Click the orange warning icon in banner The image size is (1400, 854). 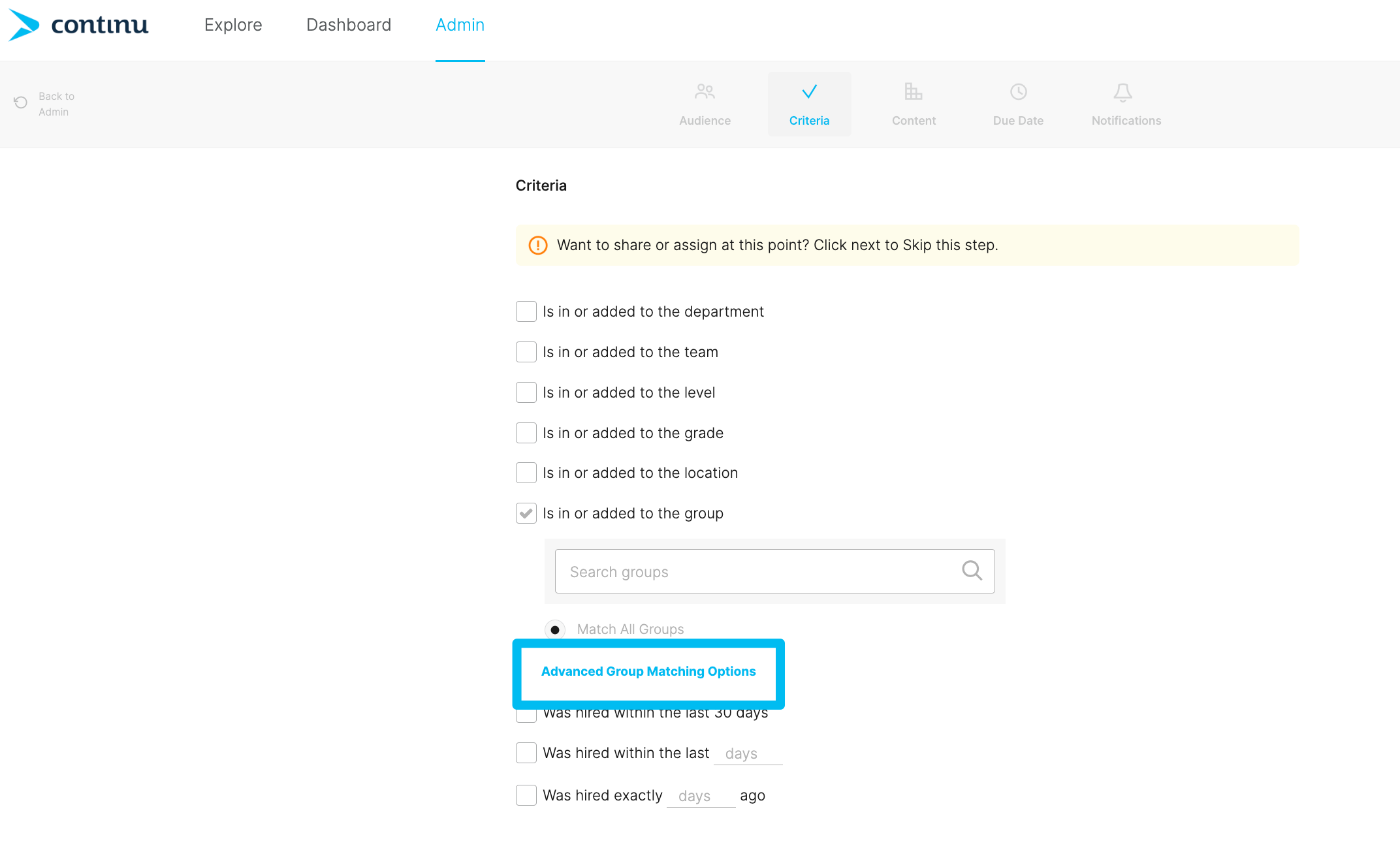pyautogui.click(x=537, y=245)
